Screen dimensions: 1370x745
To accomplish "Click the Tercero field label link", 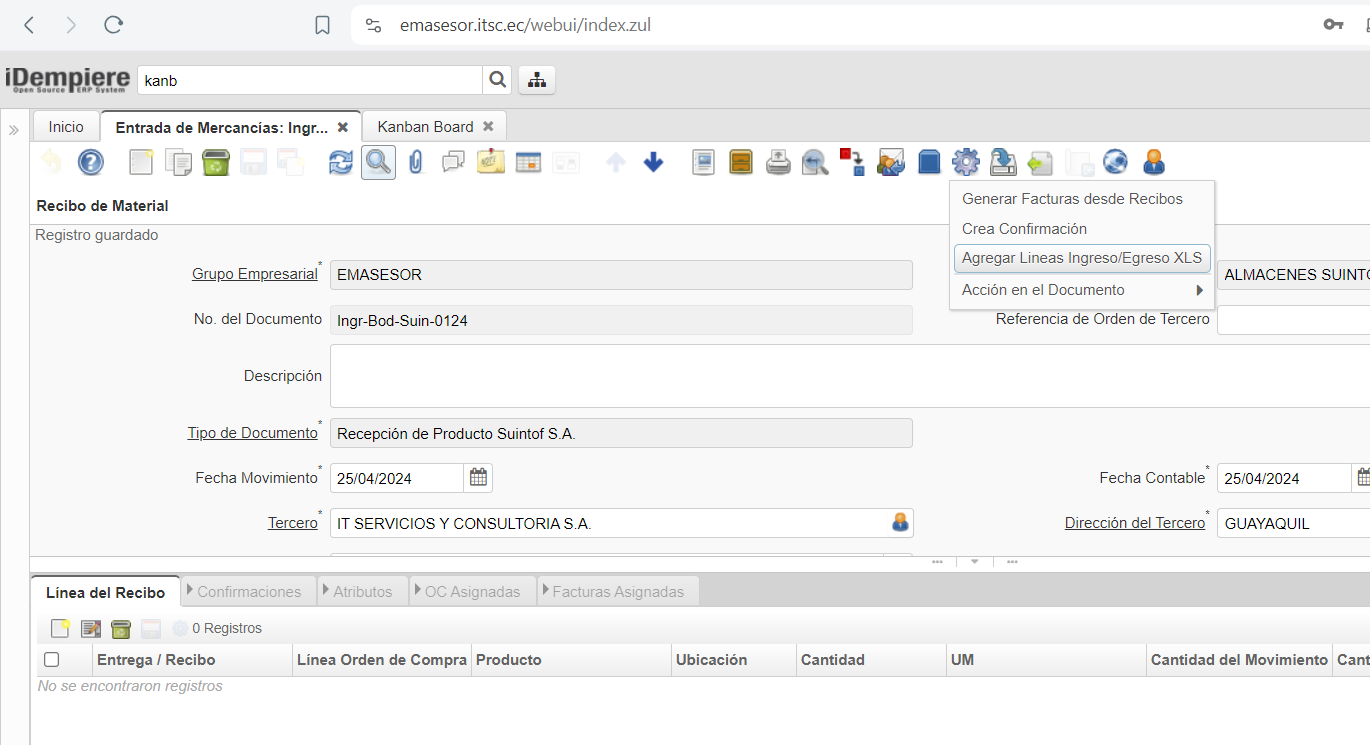I will (292, 523).
